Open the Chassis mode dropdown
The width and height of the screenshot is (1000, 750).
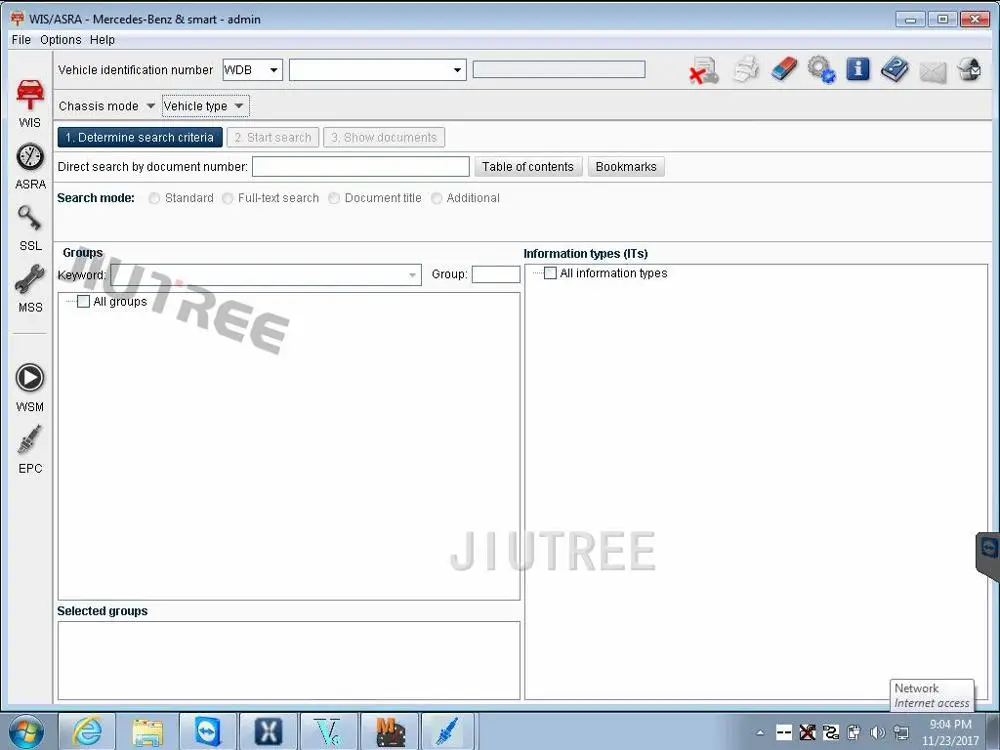coord(107,107)
